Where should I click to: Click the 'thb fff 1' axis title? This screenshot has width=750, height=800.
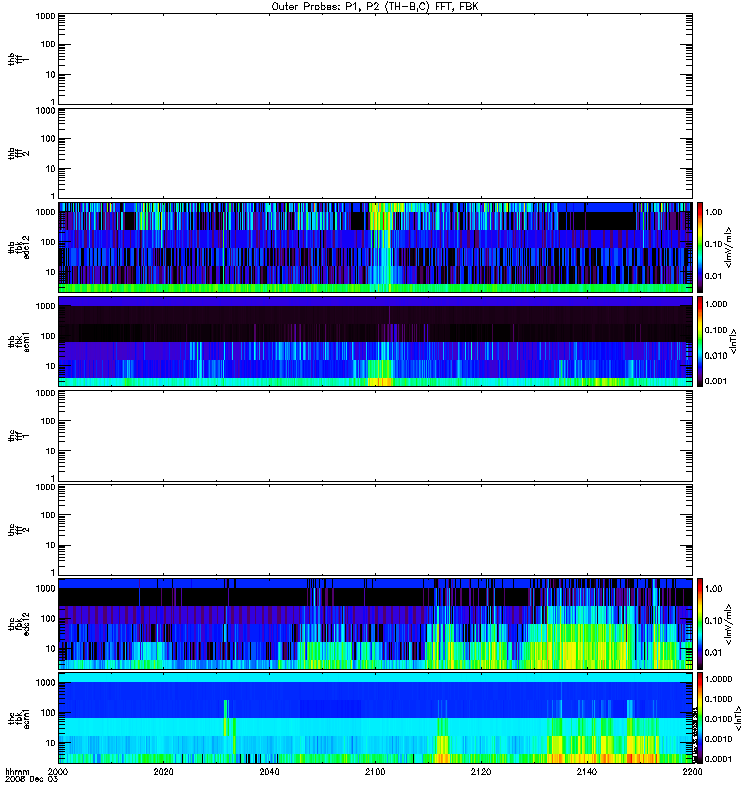click(x=18, y=59)
